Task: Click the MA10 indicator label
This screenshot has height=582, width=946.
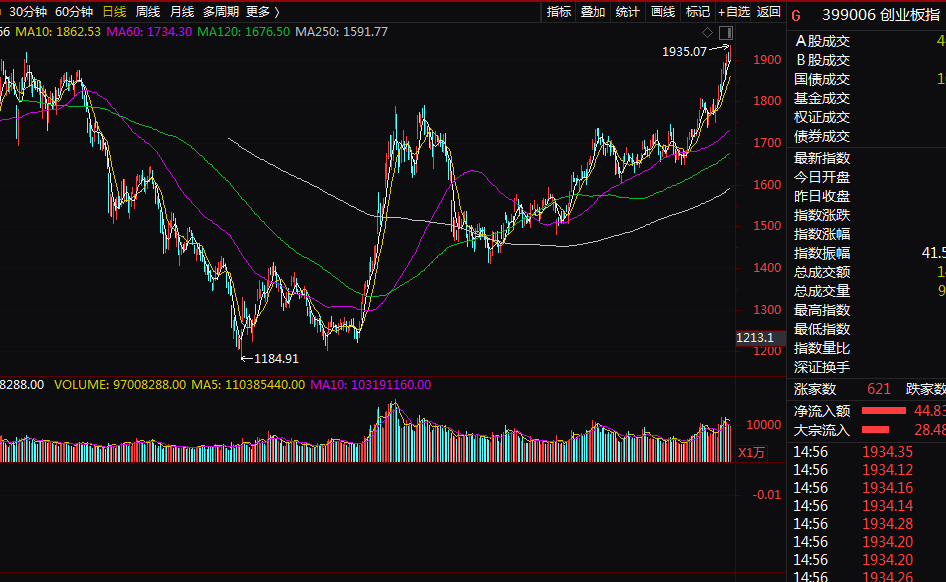Action: pos(58,31)
